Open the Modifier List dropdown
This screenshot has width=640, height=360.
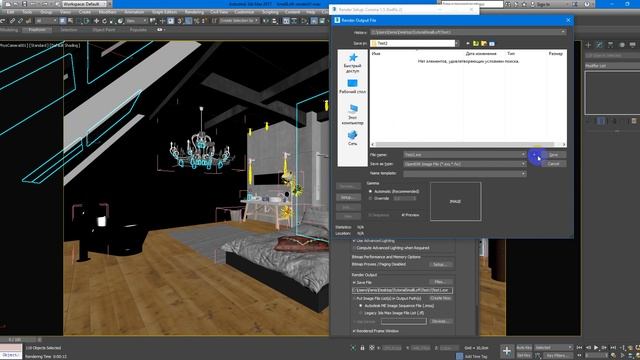(612, 66)
